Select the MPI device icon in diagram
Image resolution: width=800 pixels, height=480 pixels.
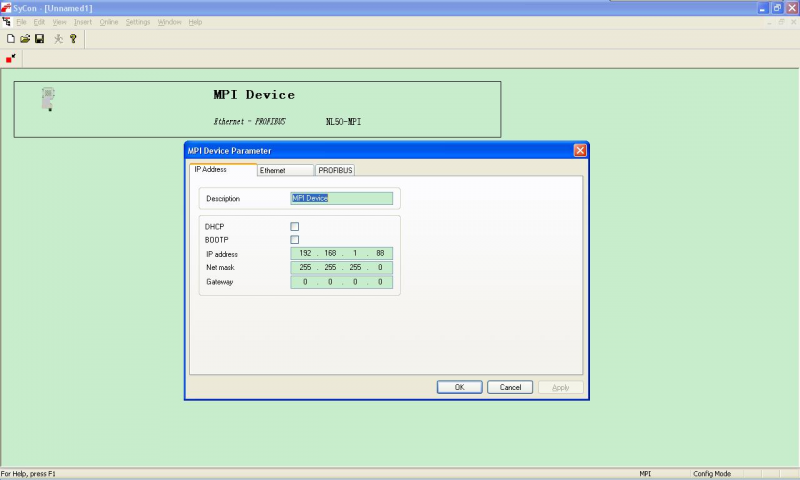pos(48,99)
